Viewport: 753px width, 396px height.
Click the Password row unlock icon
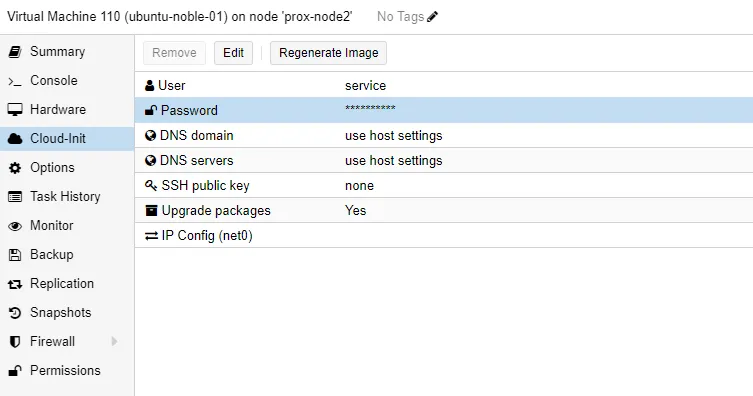pos(151,110)
